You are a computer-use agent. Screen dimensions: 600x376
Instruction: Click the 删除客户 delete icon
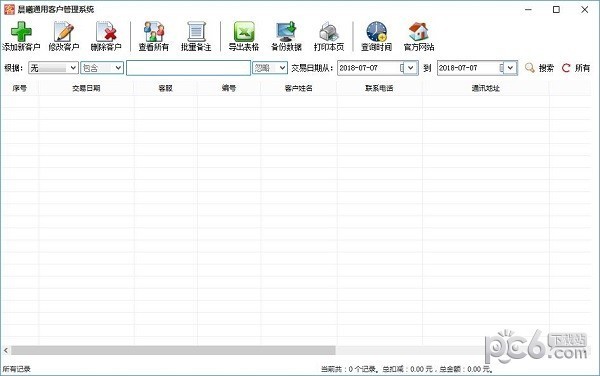click(106, 31)
